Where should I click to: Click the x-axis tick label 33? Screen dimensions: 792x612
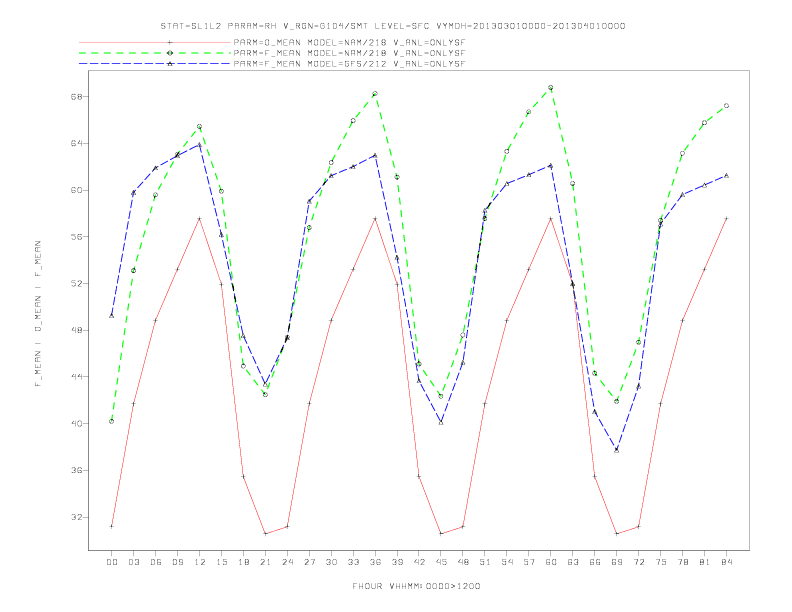[353, 562]
